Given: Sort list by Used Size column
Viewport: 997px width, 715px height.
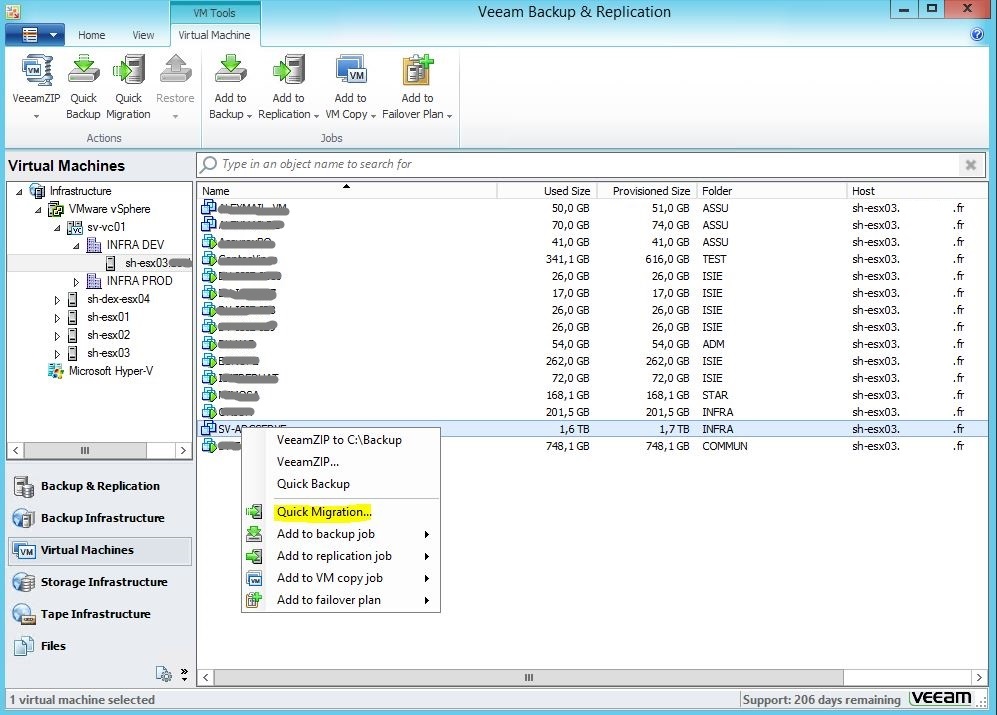Looking at the screenshot, I should [547, 191].
